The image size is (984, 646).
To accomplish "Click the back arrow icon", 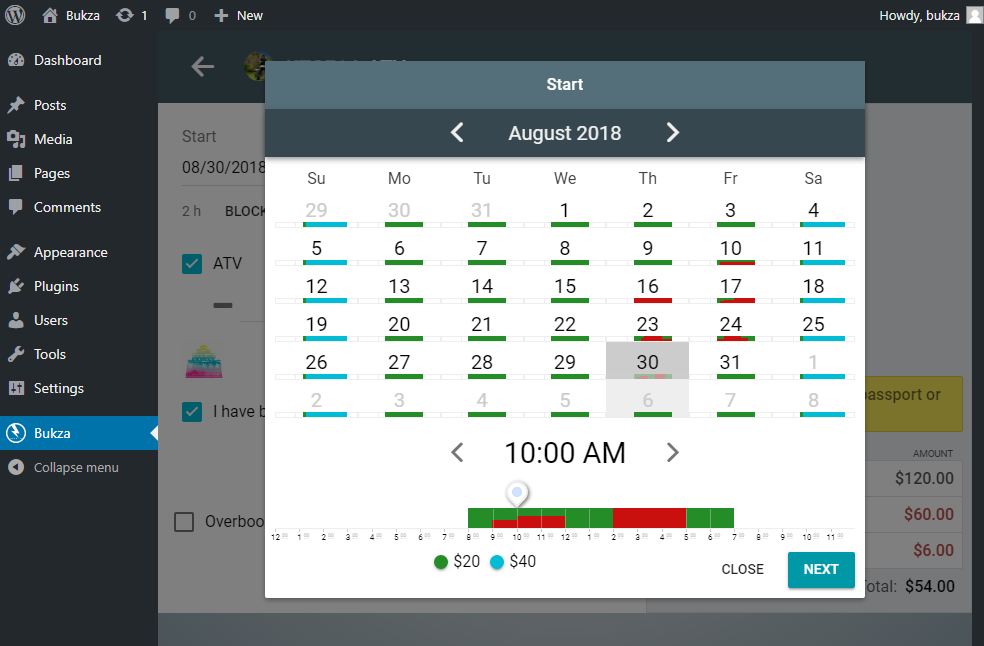I will coord(203,67).
